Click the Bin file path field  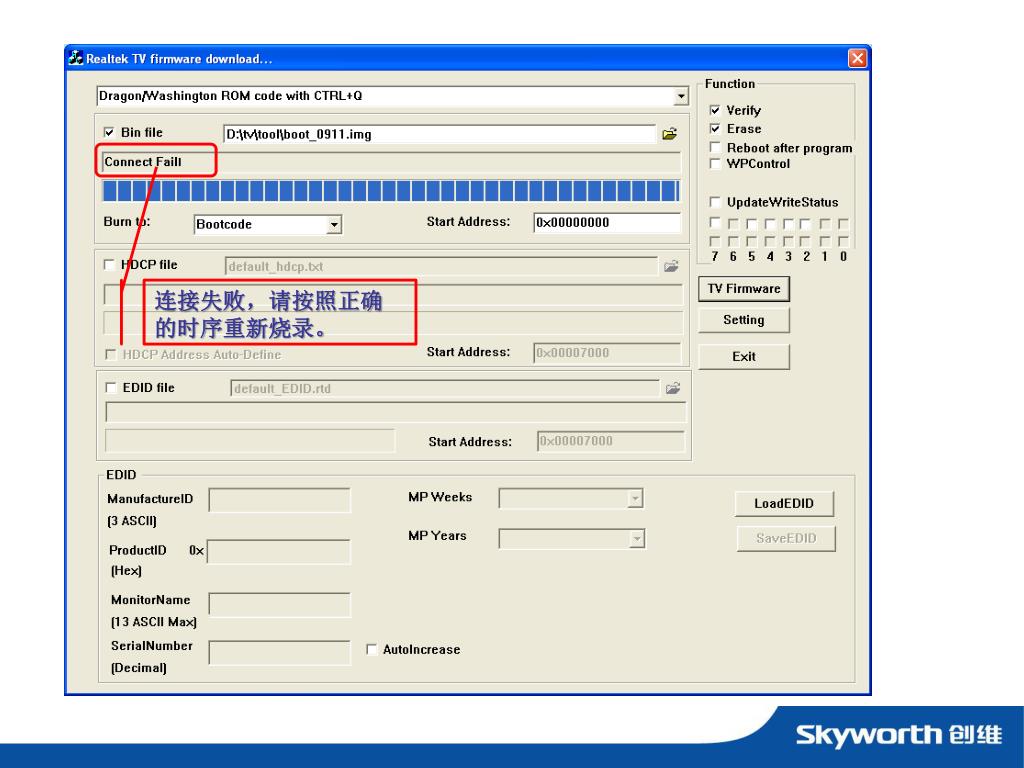click(x=439, y=134)
